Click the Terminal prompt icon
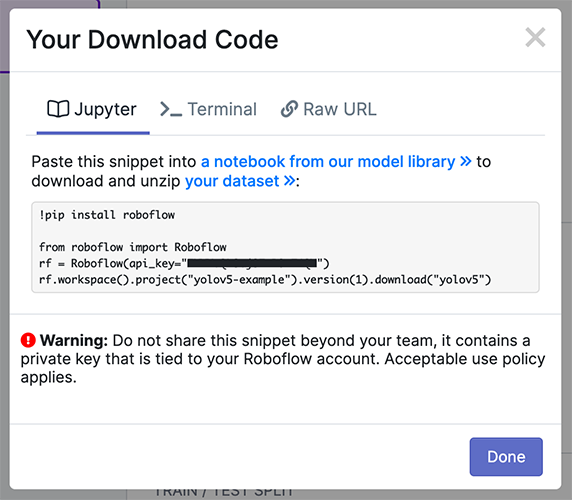 click(171, 109)
